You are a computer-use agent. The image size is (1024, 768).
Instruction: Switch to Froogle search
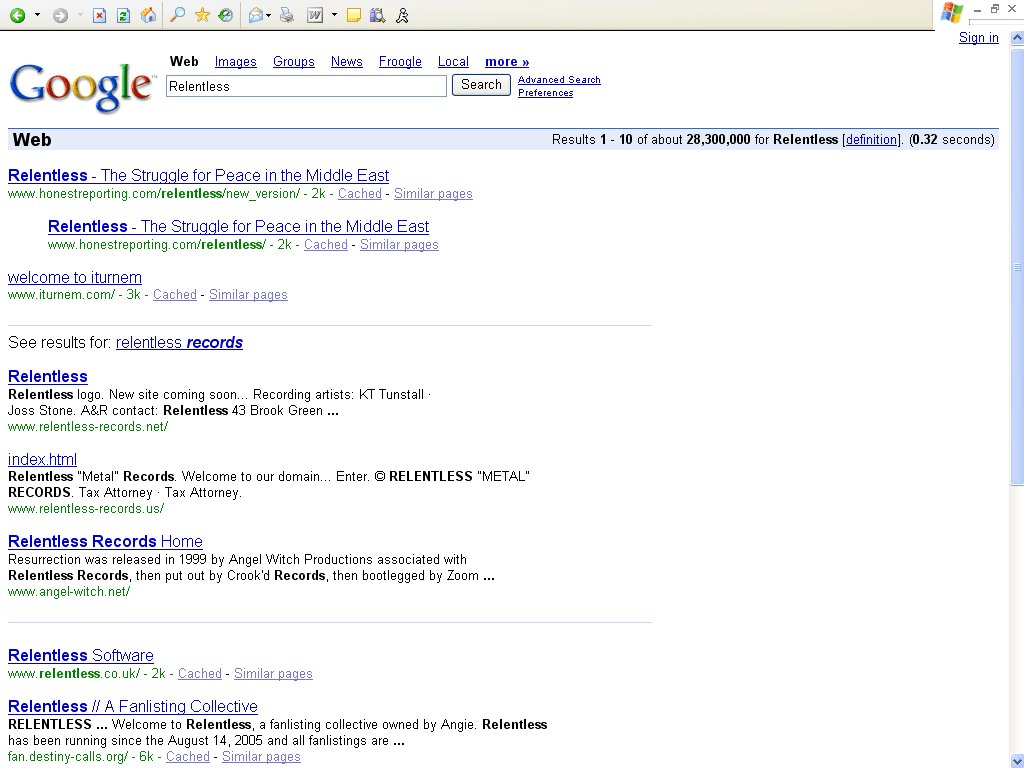coord(400,61)
